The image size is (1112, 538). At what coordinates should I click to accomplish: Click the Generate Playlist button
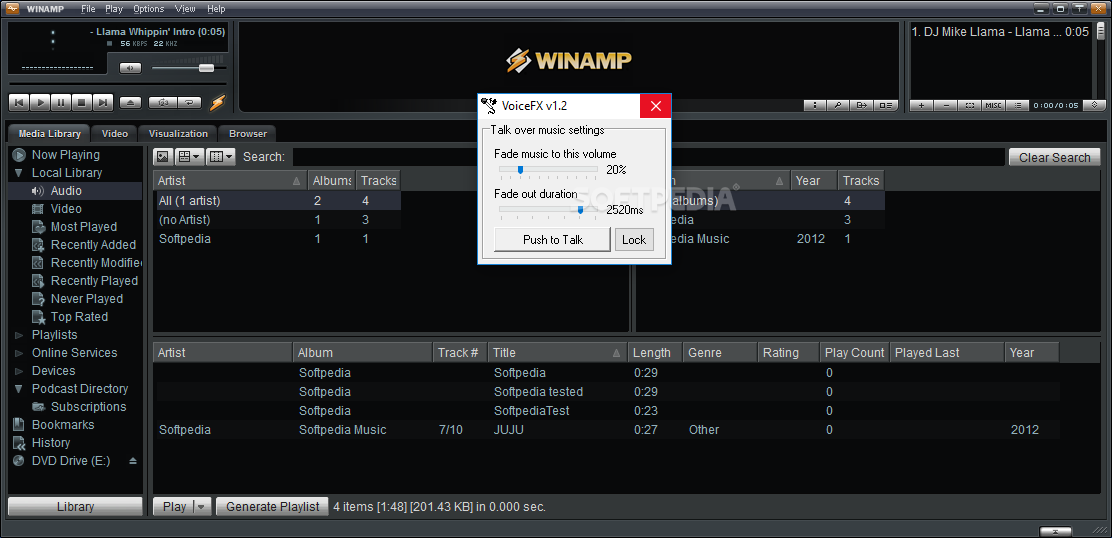pos(272,507)
